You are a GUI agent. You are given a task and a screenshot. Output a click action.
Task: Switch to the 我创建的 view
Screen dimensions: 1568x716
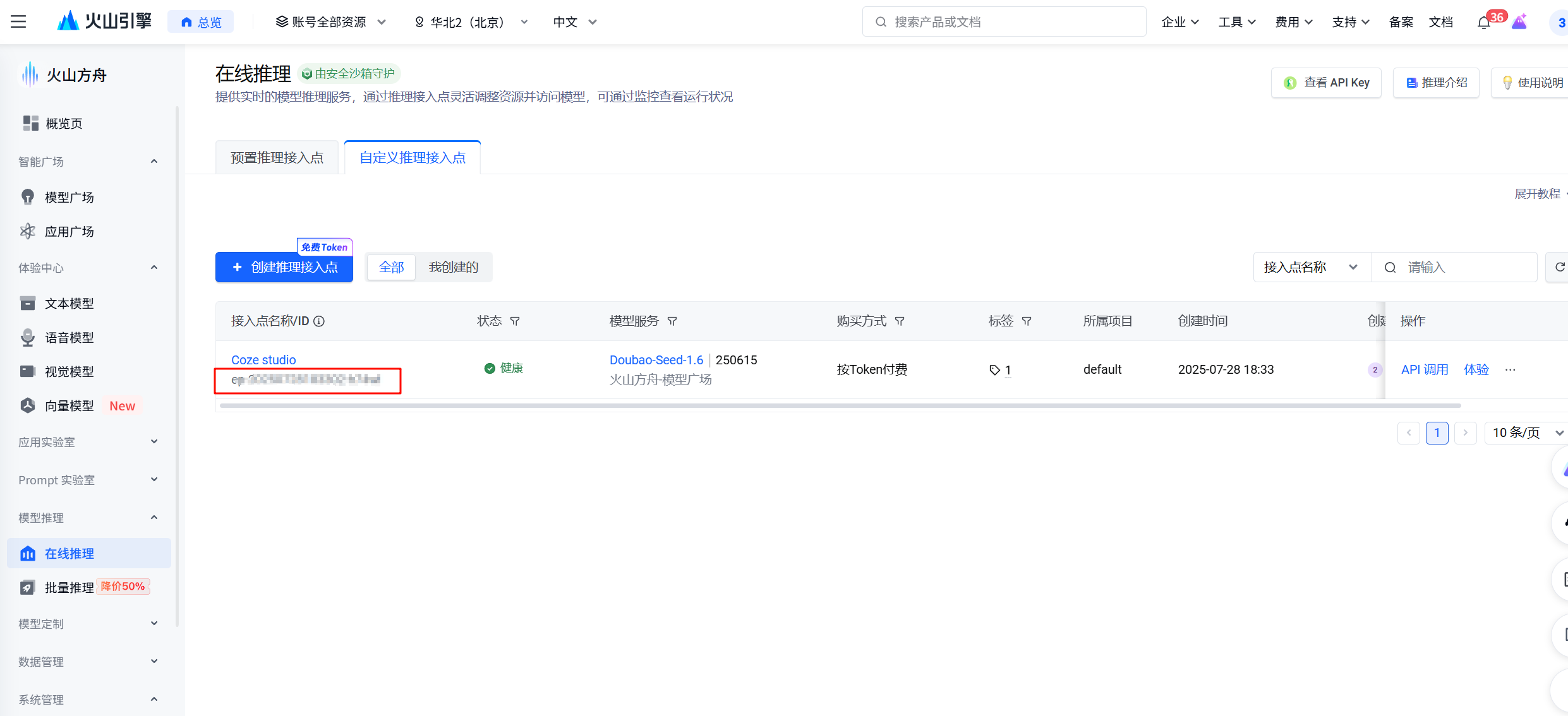453,266
